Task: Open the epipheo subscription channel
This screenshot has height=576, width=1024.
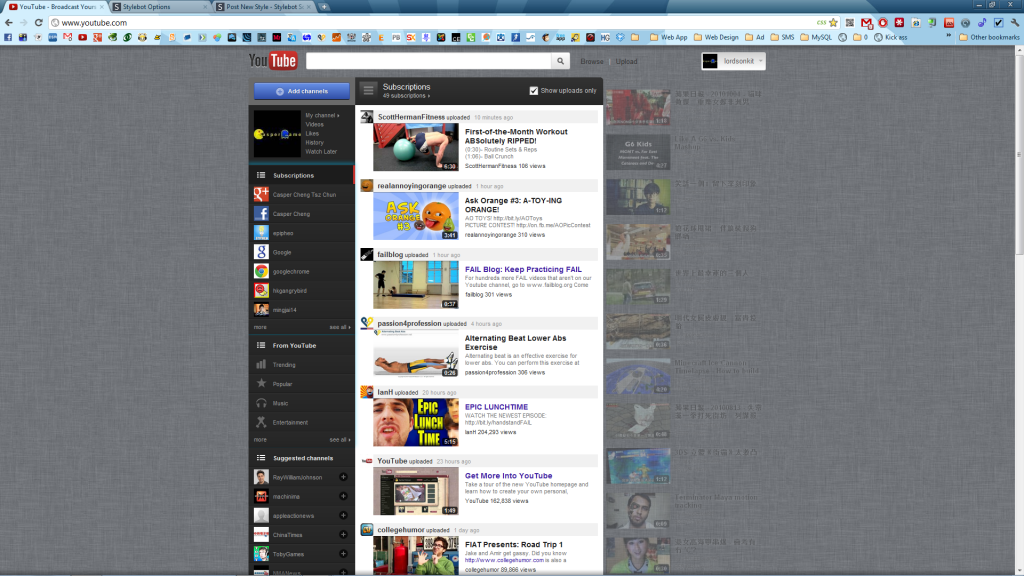Action: (302, 232)
